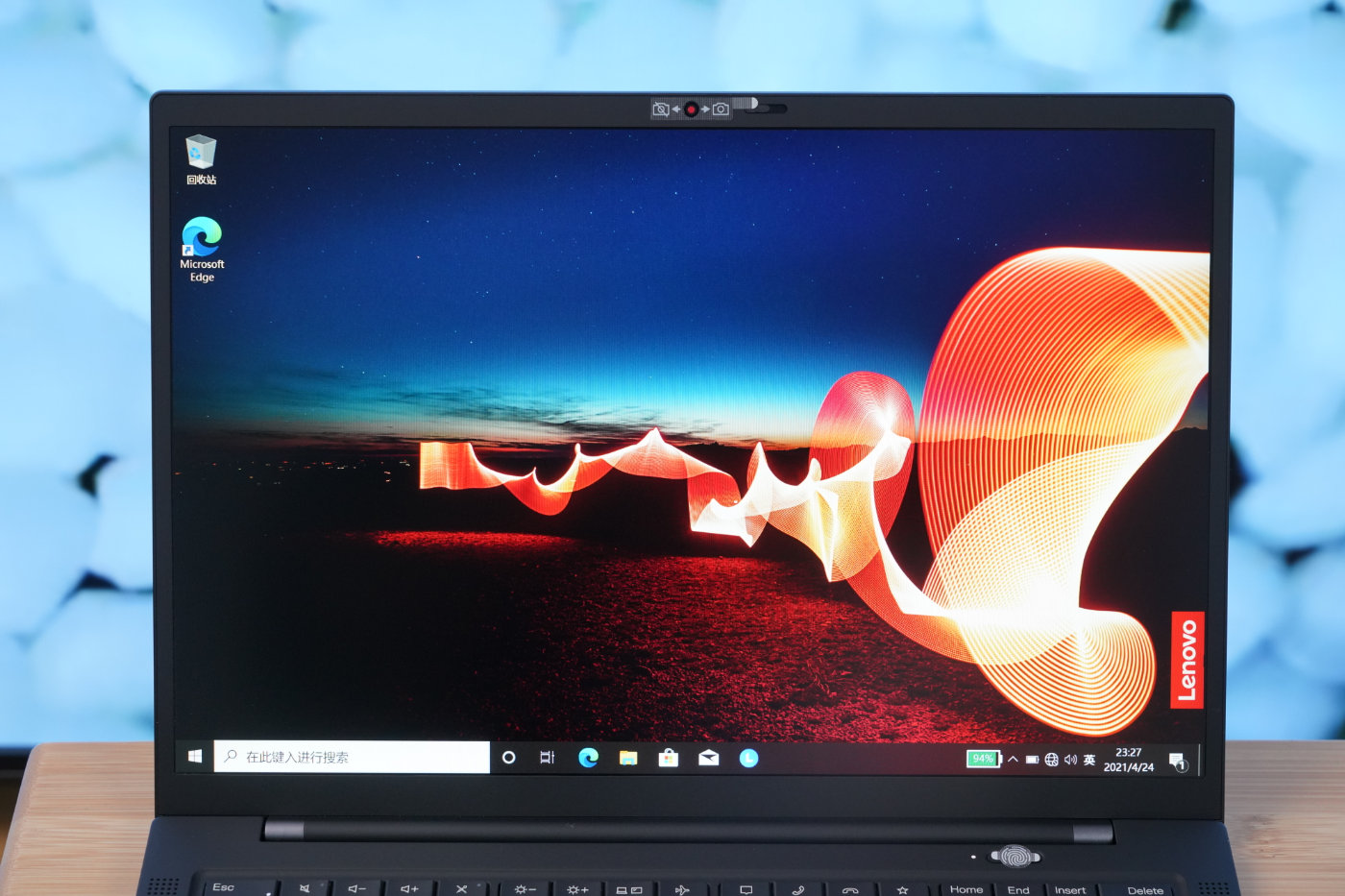The width and height of the screenshot is (1345, 896).
Task: Toggle Task View on the taskbar
Action: [x=547, y=758]
